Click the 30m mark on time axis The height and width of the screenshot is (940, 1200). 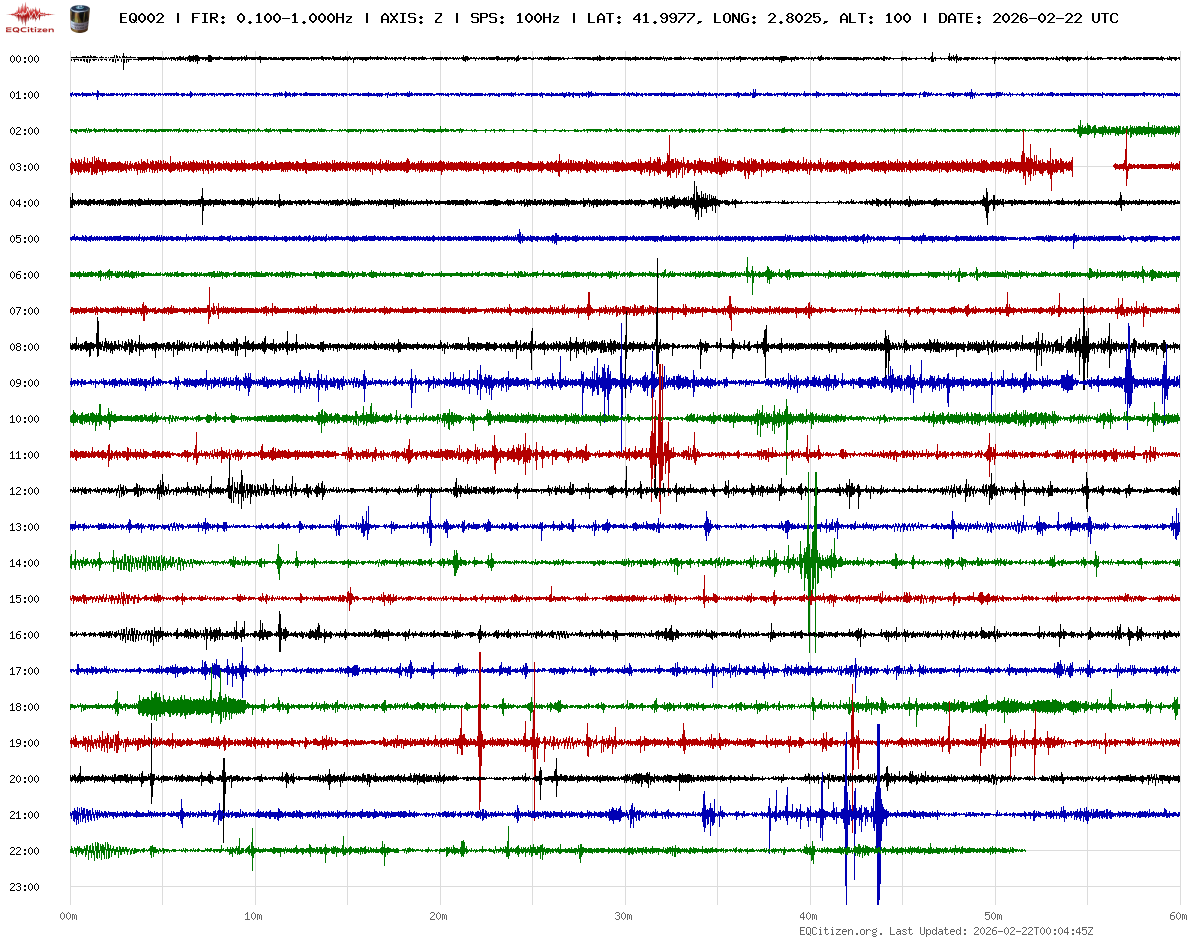(624, 916)
